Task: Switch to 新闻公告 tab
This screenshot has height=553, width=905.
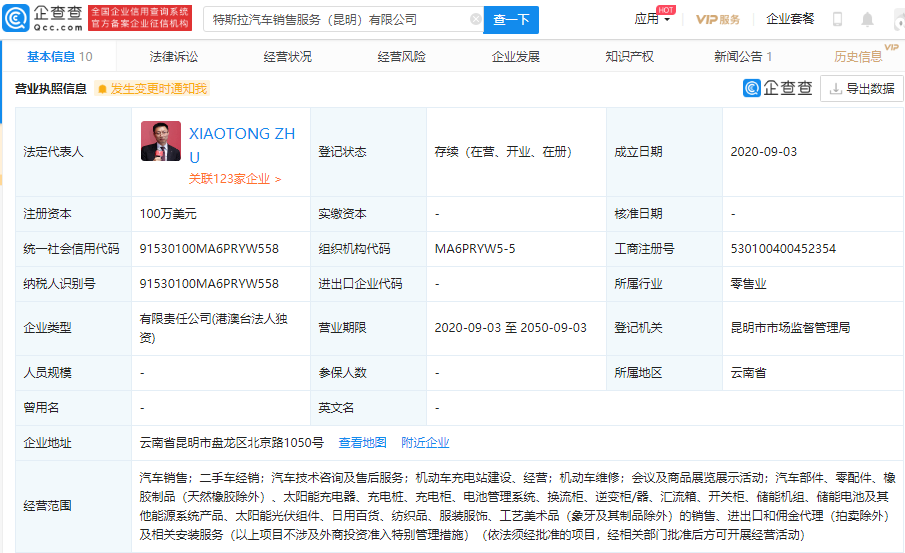Action: point(743,57)
